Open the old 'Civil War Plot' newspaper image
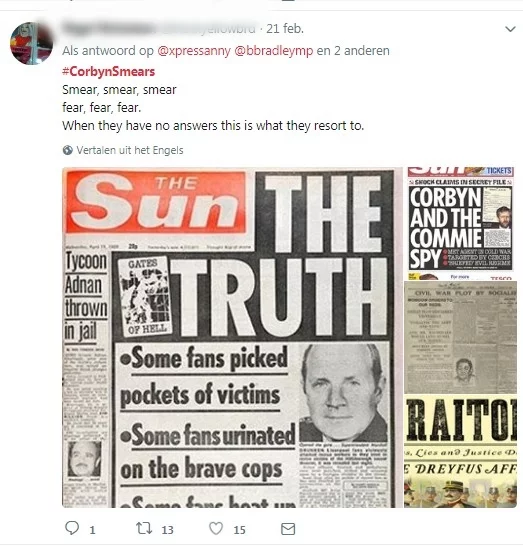The width and height of the screenshot is (523, 549). [x=460, y=338]
